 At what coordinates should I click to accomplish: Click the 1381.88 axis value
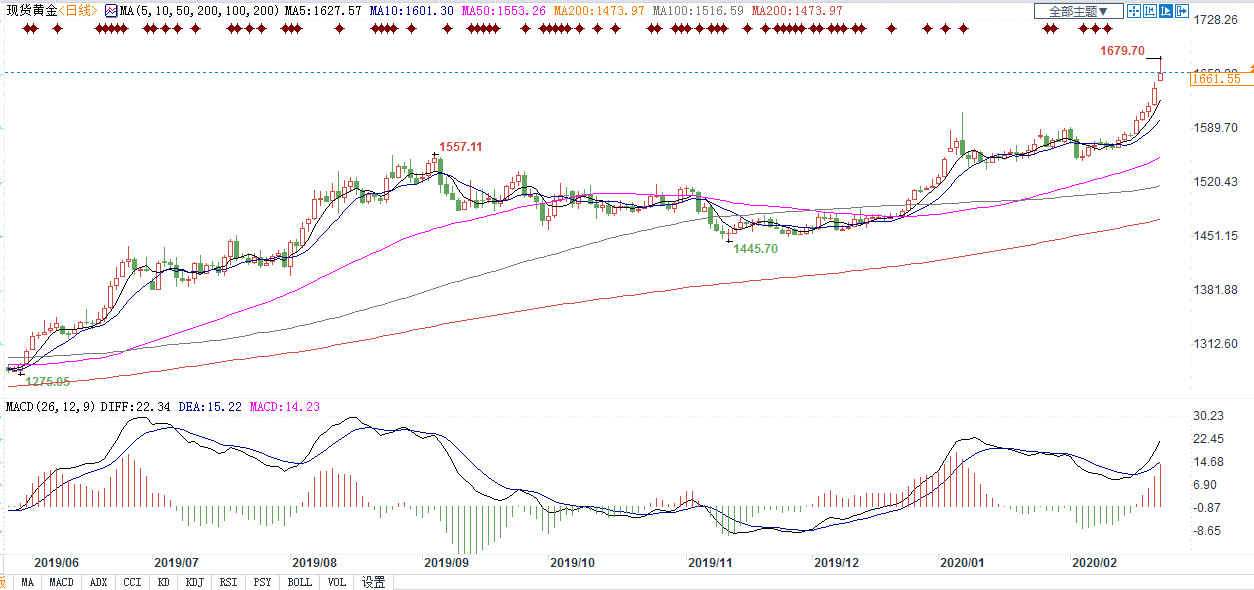coord(1215,289)
